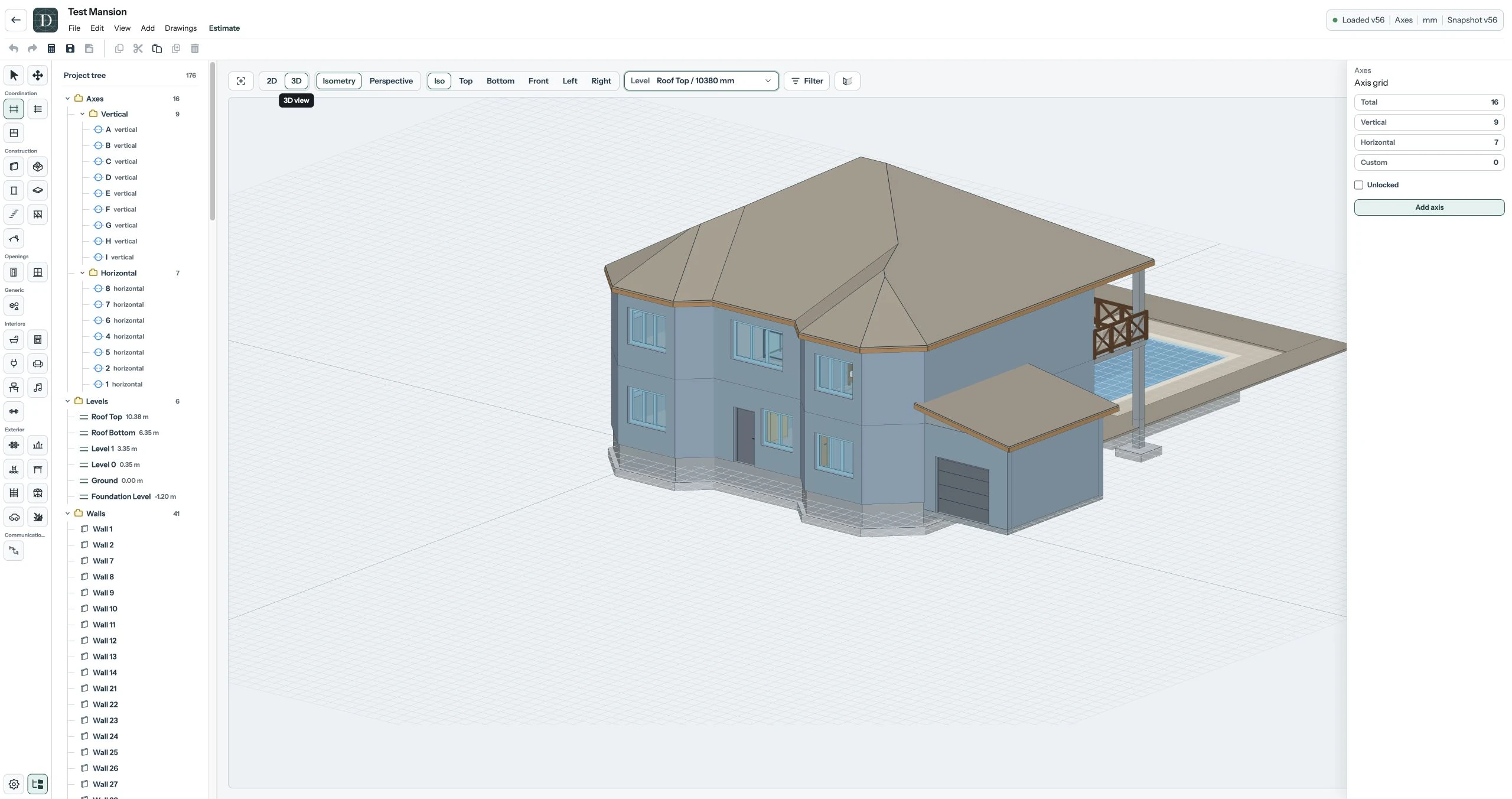1512x799 pixels.
Task: Toggle the section box icon beside Filter
Action: (x=848, y=81)
